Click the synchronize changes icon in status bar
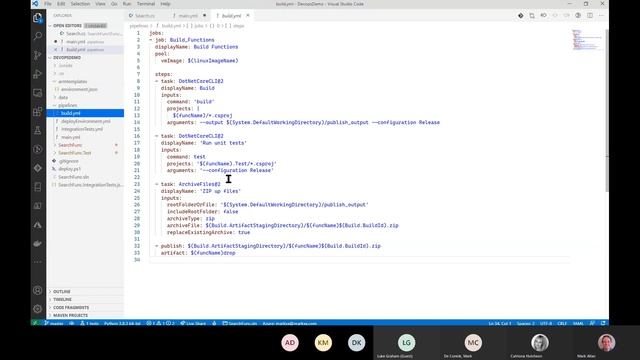The width and height of the screenshot is (640, 360). pos(71,323)
